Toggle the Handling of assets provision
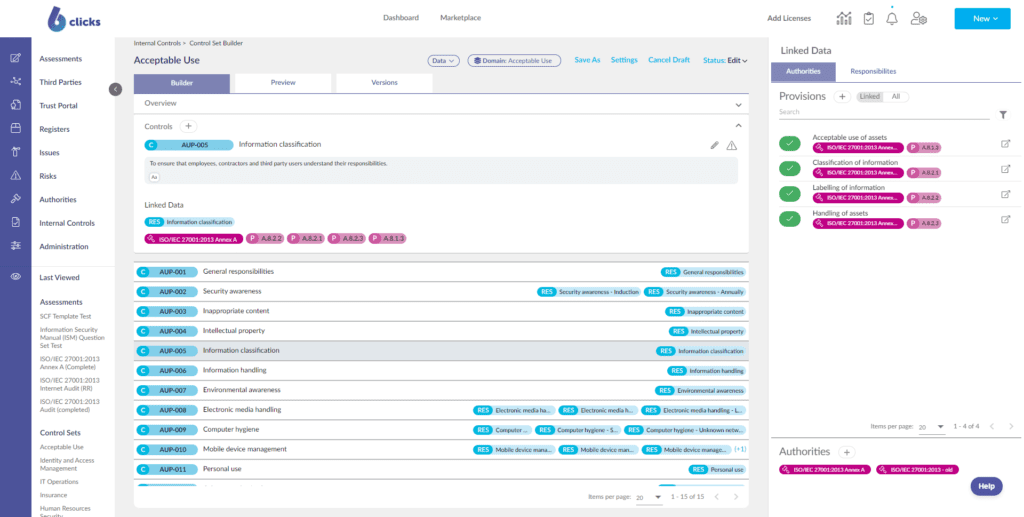The height and width of the screenshot is (517, 1024). coord(790,218)
